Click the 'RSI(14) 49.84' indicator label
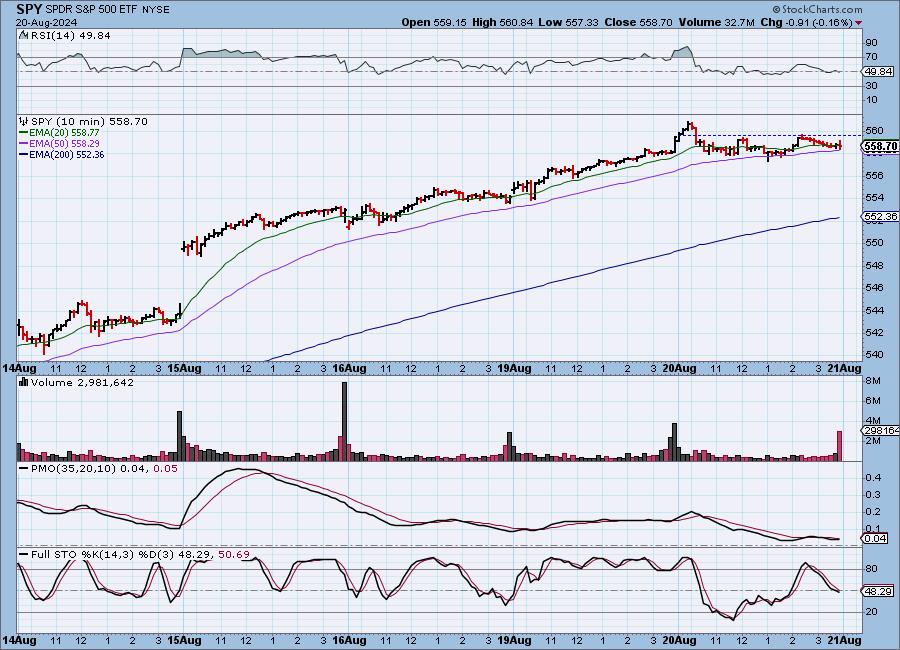 coord(71,35)
